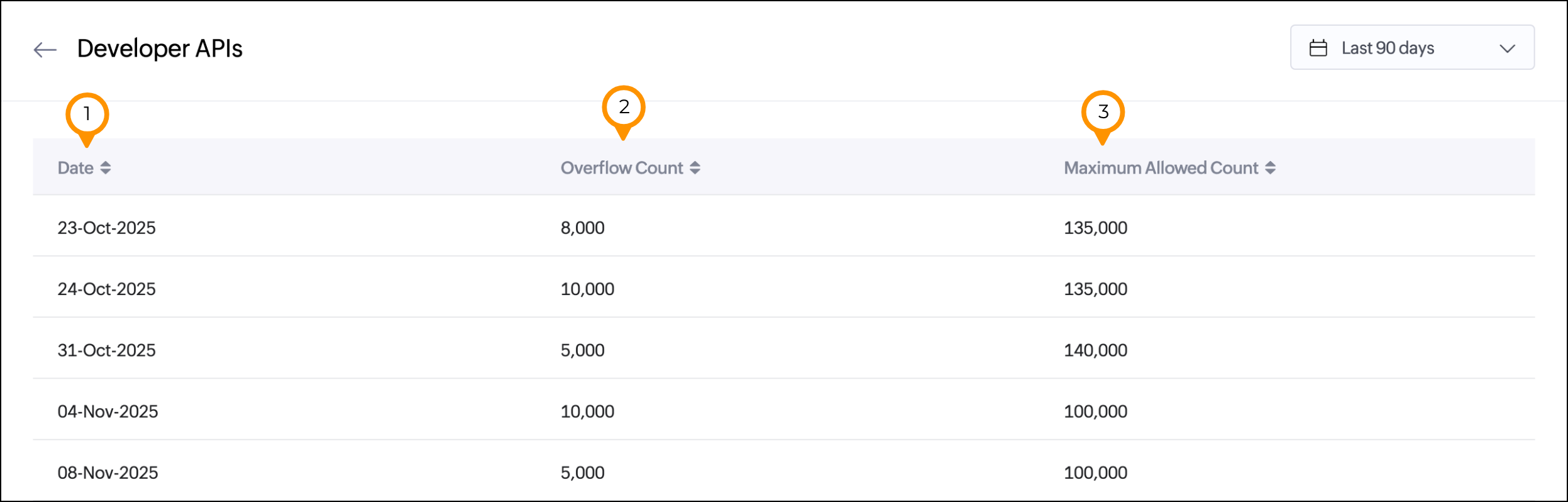Click orange callout marker number 2
Screen dimensions: 1568x502
[x=623, y=108]
